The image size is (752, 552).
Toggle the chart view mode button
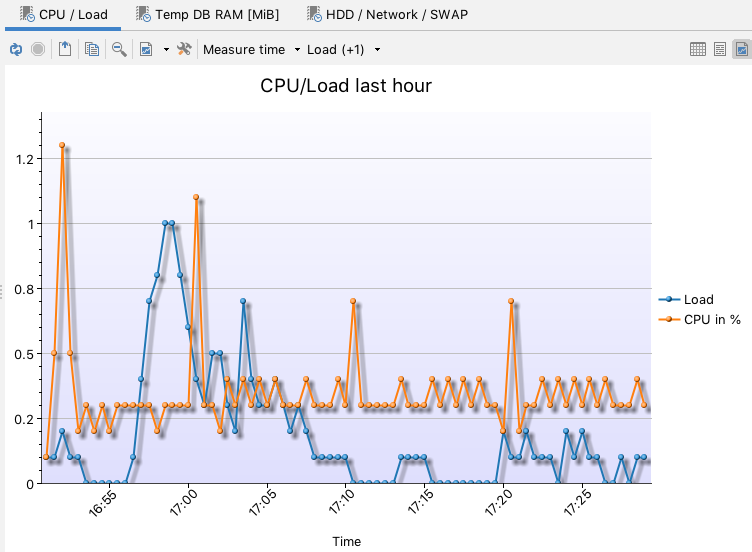point(740,49)
